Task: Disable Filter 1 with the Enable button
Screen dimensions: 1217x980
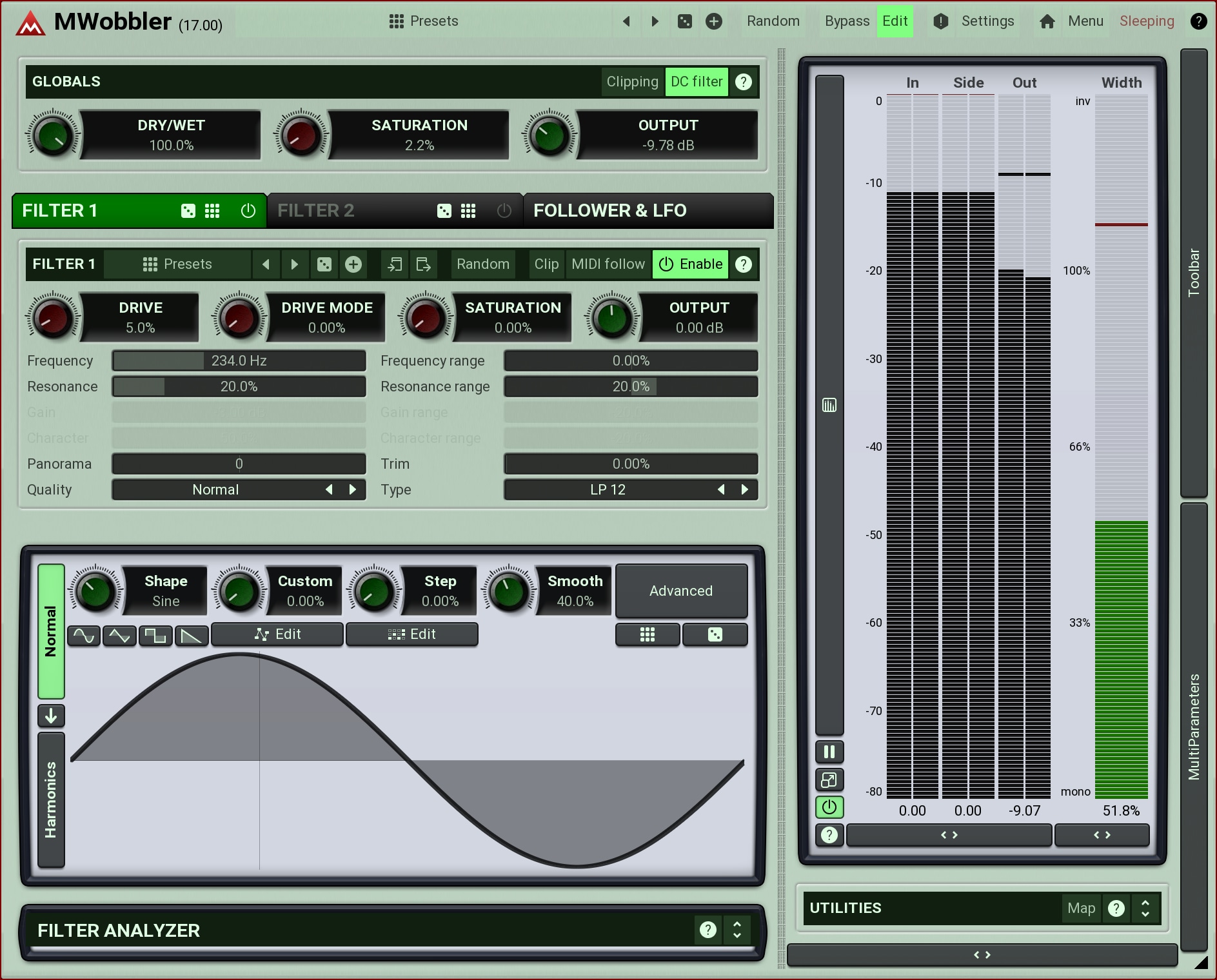Action: click(690, 264)
